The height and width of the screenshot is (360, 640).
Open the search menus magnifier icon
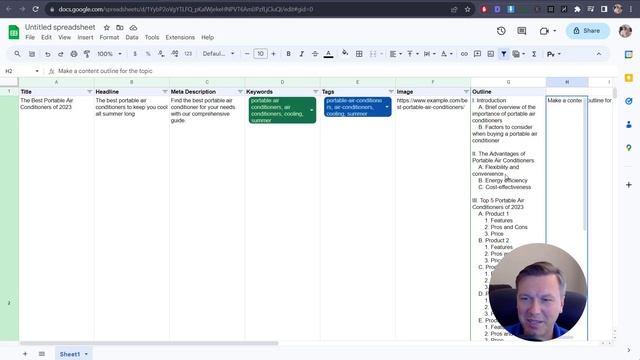[17, 54]
